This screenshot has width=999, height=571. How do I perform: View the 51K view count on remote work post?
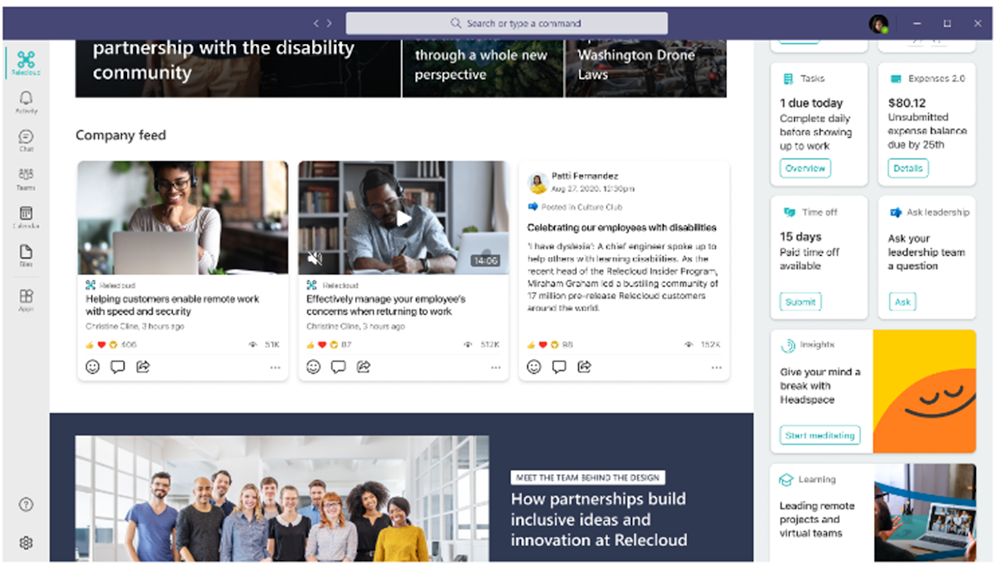pyautogui.click(x=272, y=344)
